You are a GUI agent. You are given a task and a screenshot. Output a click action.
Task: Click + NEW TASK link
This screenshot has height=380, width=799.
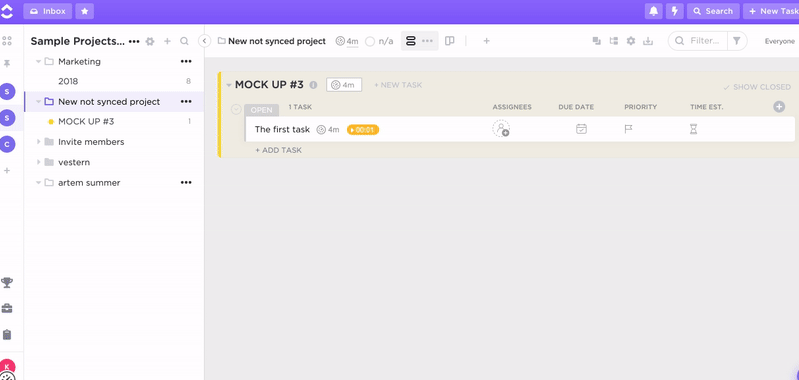click(398, 85)
